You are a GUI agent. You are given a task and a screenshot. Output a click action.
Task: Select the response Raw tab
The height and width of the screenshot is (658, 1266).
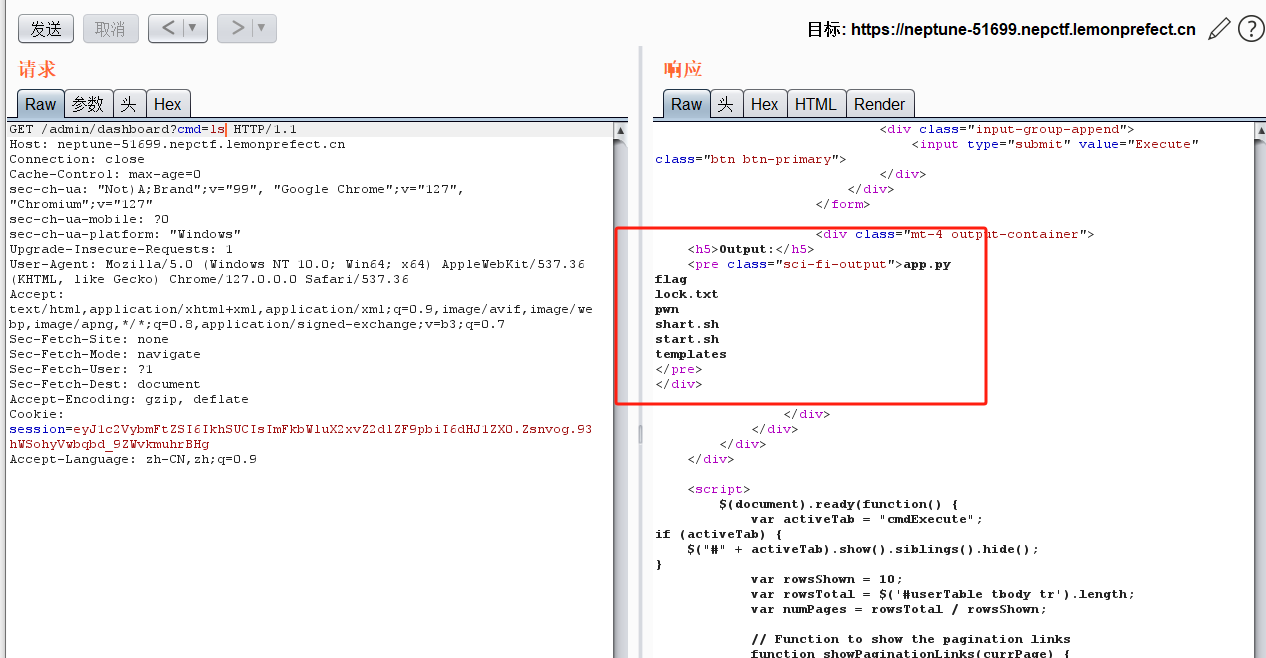[686, 104]
